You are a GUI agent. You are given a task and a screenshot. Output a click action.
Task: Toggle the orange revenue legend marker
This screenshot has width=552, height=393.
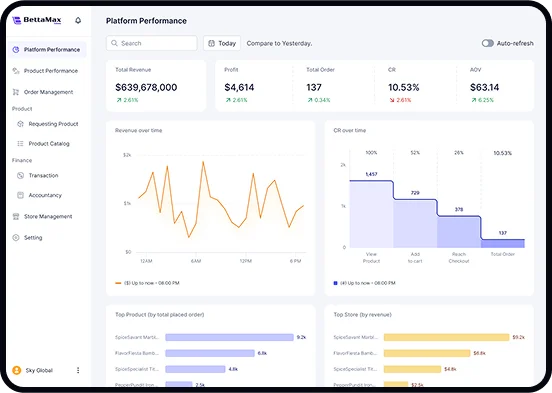(x=118, y=283)
